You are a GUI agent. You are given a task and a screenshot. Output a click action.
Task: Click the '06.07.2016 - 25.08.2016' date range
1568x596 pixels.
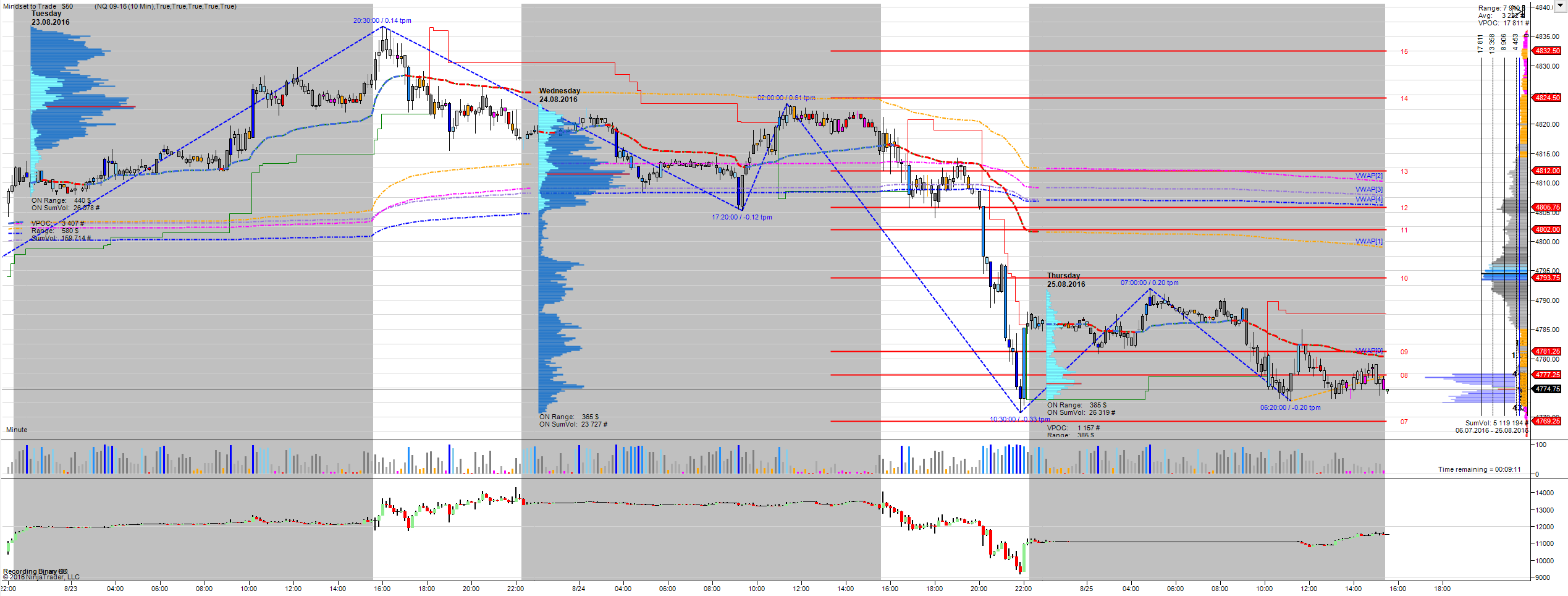coord(1491,430)
